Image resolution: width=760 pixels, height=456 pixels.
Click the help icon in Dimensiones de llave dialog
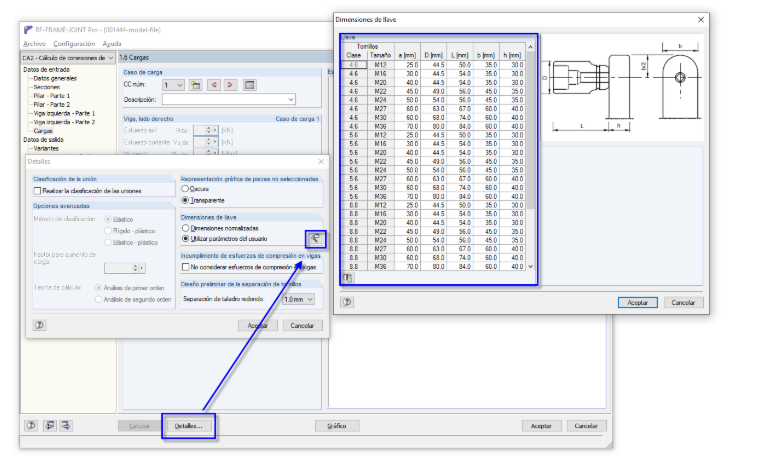coord(347,302)
